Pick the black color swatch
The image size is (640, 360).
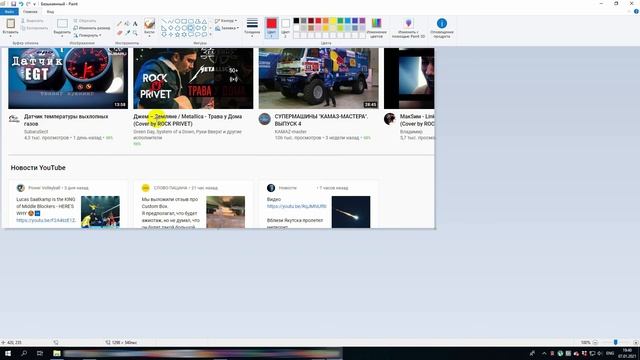(x=296, y=20)
